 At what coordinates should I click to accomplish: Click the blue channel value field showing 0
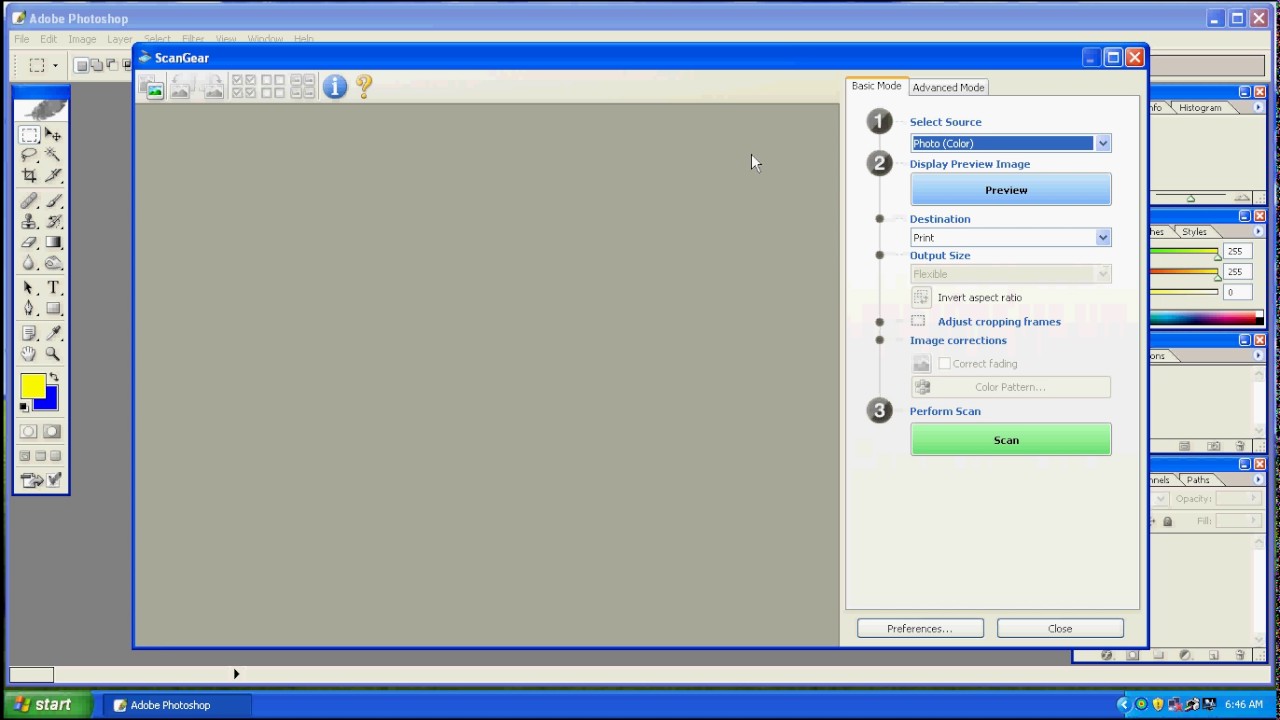pos(1239,292)
